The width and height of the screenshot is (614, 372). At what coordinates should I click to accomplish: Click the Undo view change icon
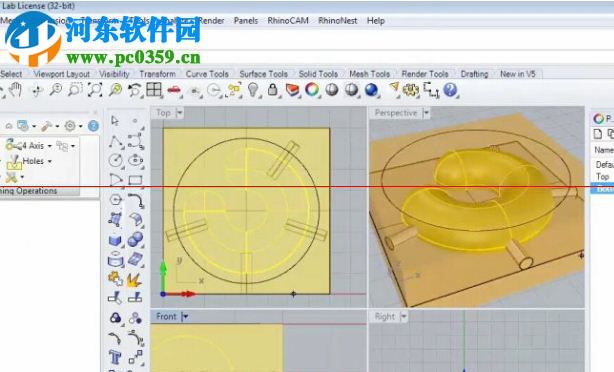coord(135,90)
